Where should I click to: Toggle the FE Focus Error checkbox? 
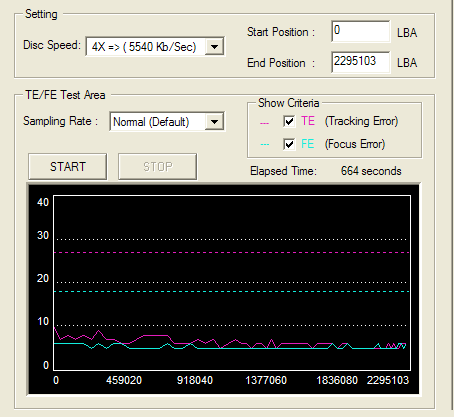(x=289, y=144)
